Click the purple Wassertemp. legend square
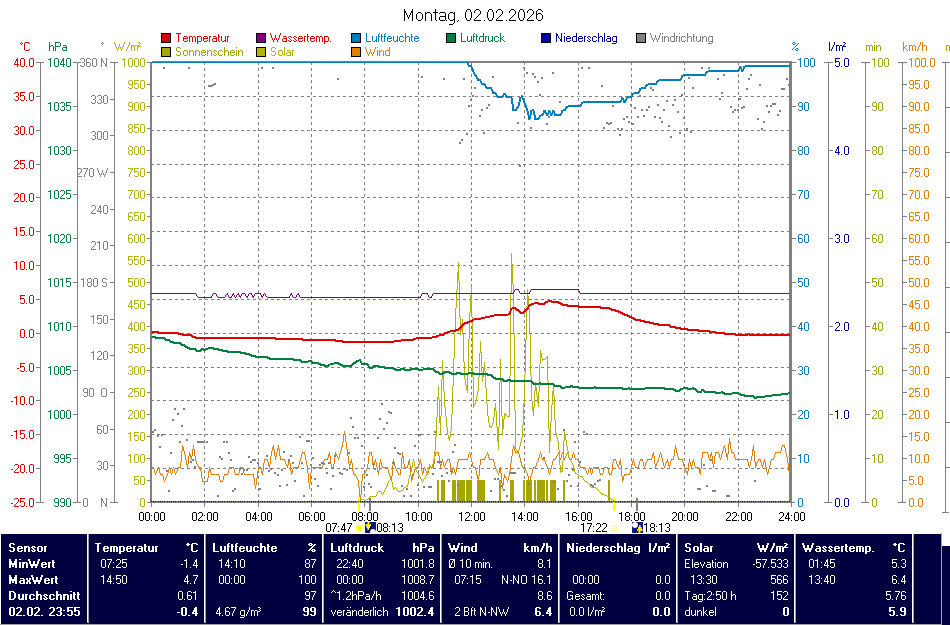This screenshot has height=625, width=950. coord(261,39)
